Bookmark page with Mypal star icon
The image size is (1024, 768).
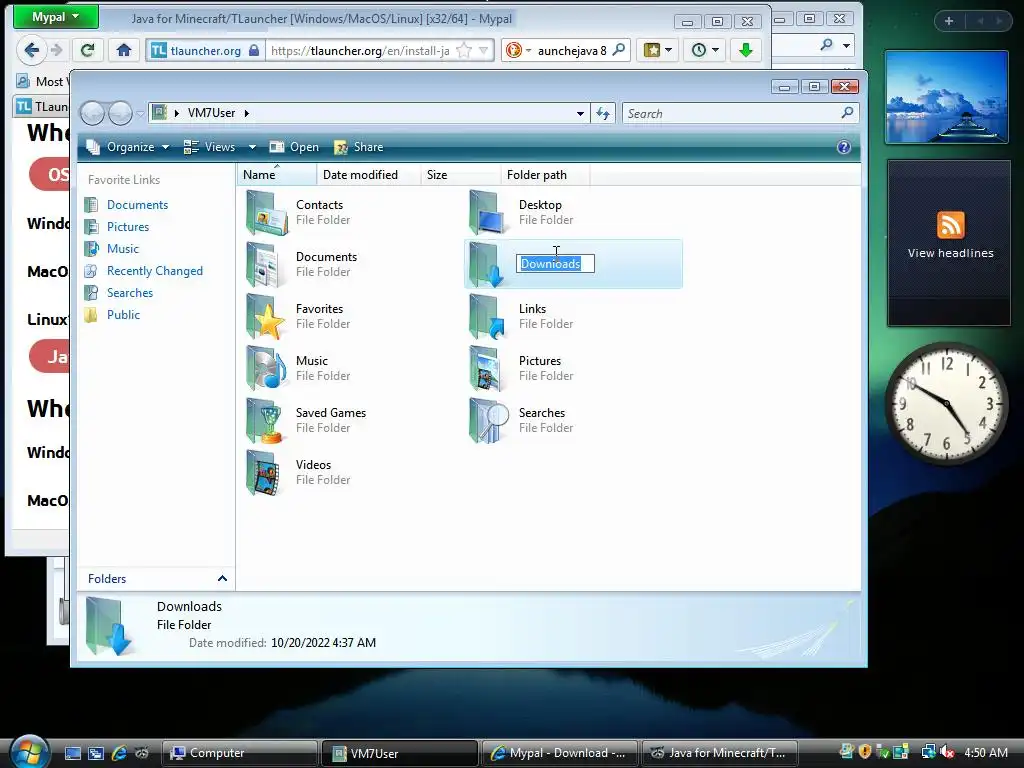(464, 50)
